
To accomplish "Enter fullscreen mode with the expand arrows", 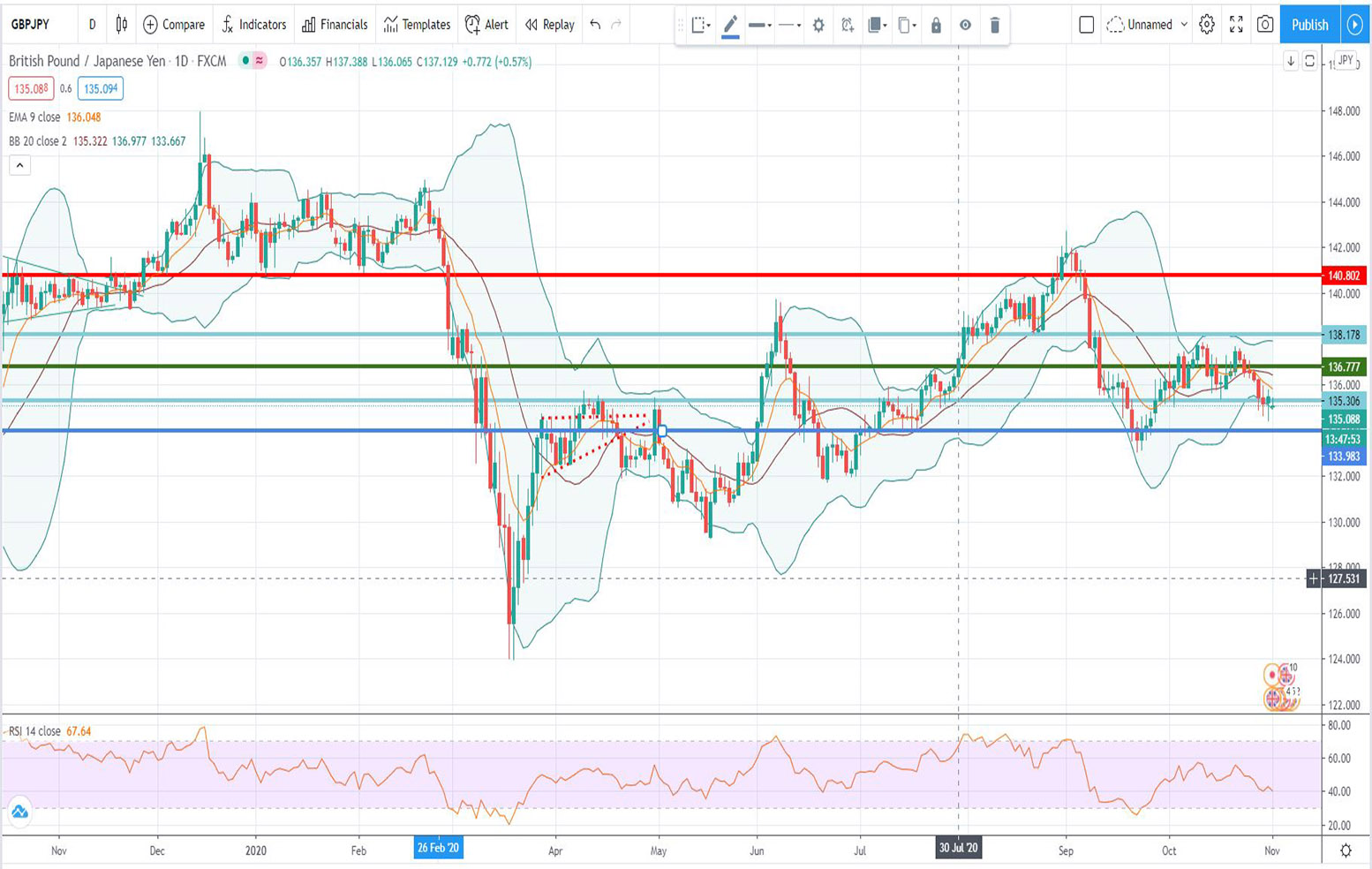I will point(1237,25).
